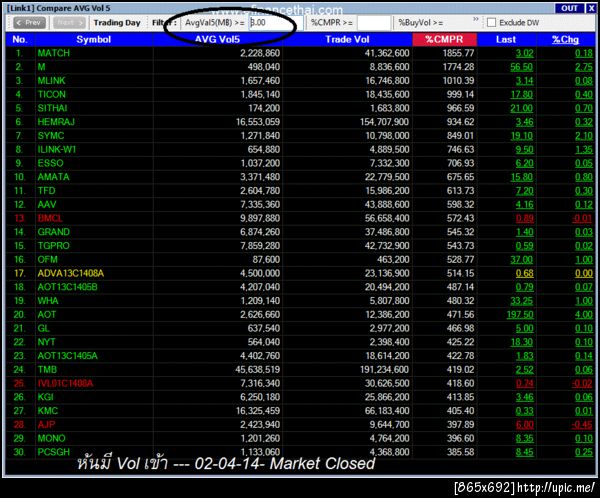Click Last price 197.50 for AOT
The height and width of the screenshot is (498, 600).
tap(520, 315)
